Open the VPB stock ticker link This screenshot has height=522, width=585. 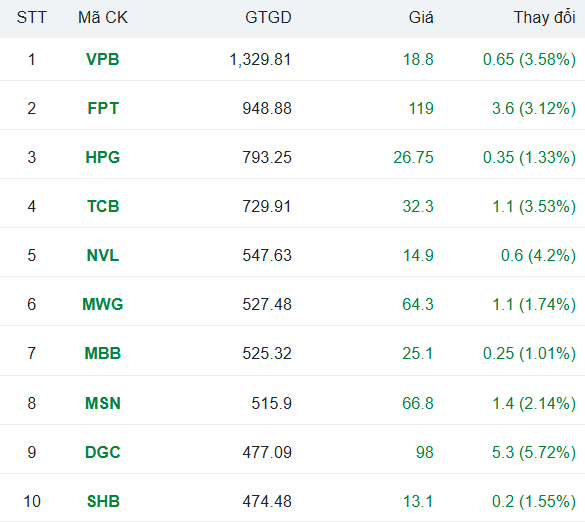pos(103,59)
